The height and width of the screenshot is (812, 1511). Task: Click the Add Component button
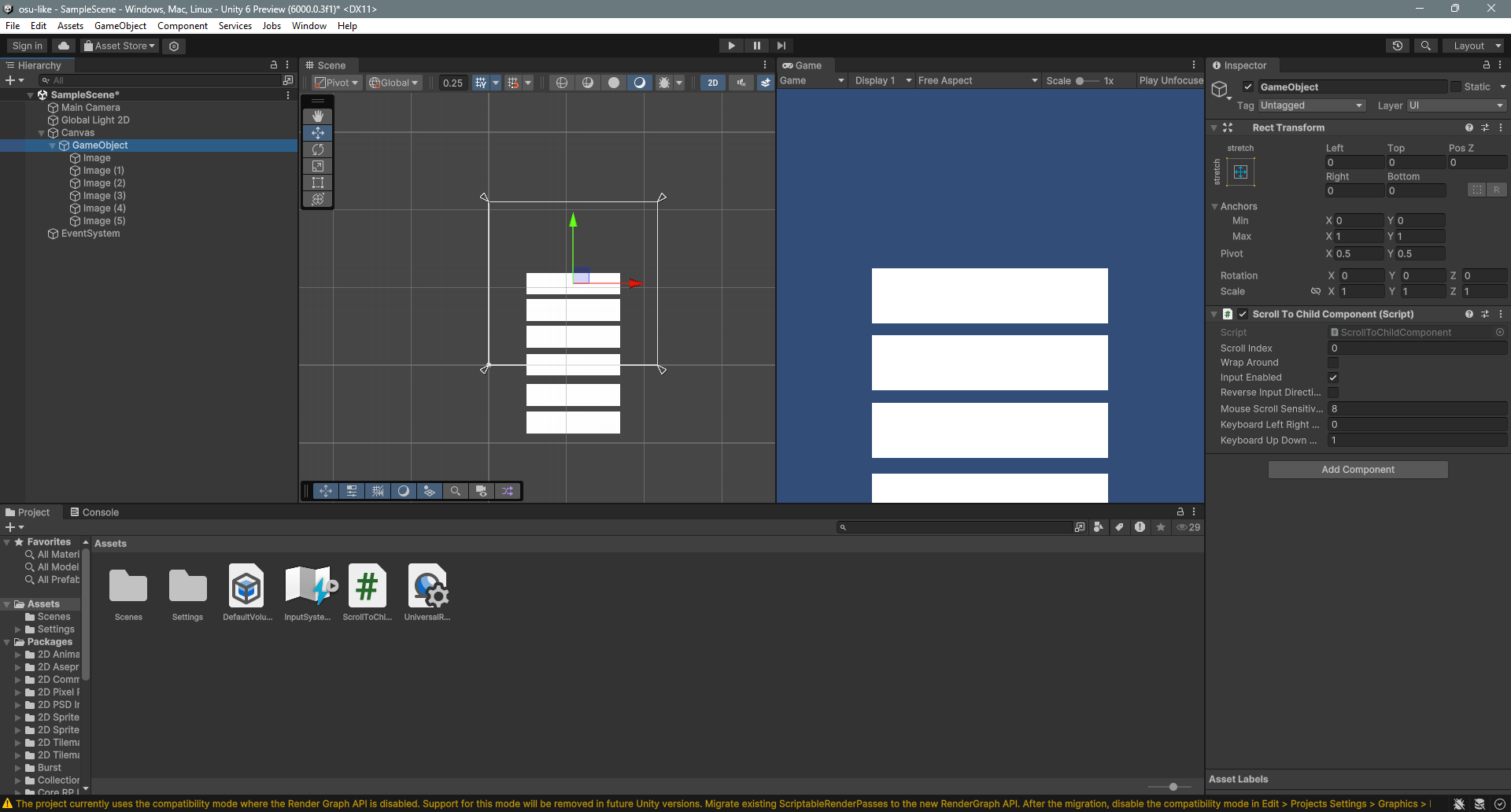tap(1358, 470)
